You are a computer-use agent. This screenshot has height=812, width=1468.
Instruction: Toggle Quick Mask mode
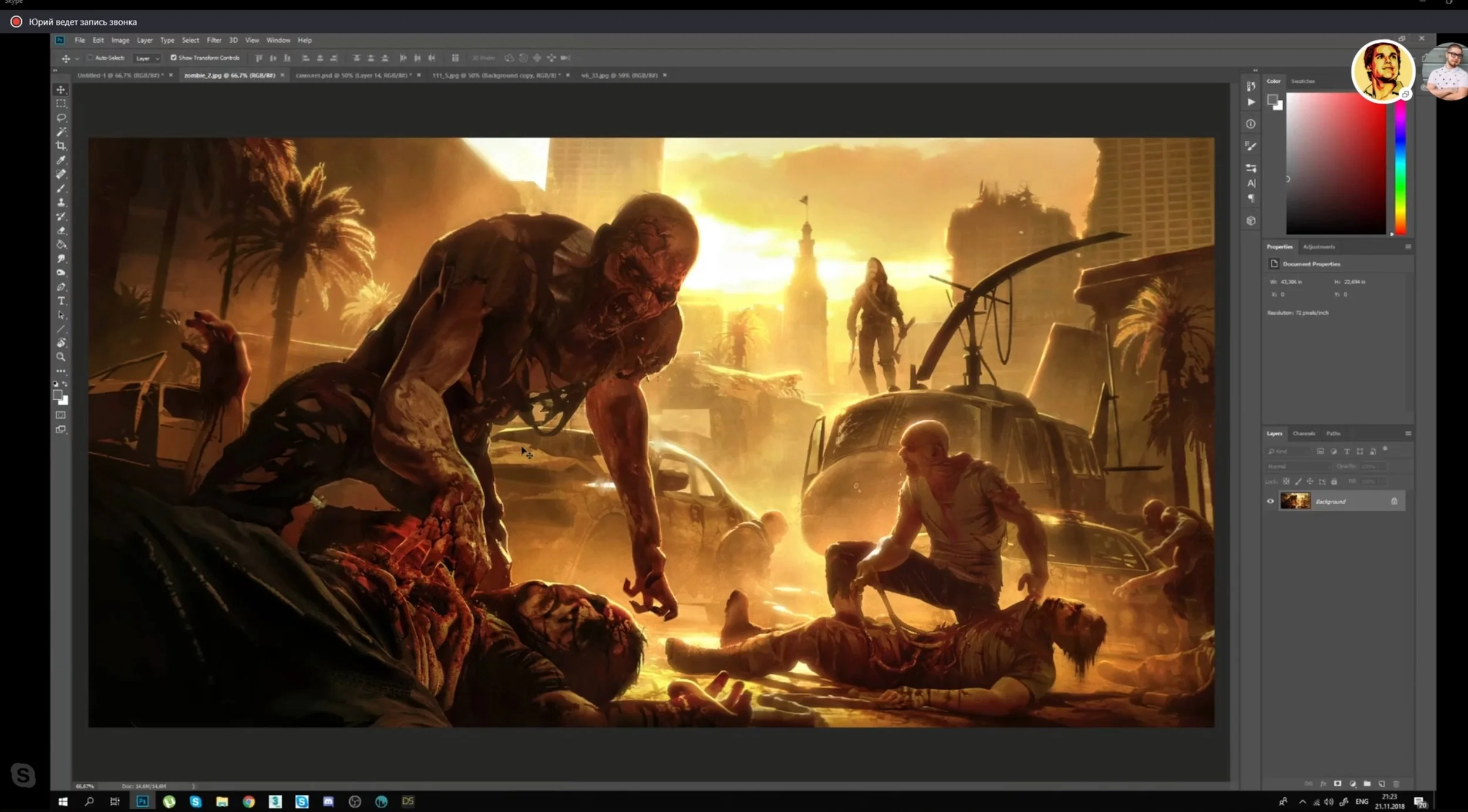(61, 415)
